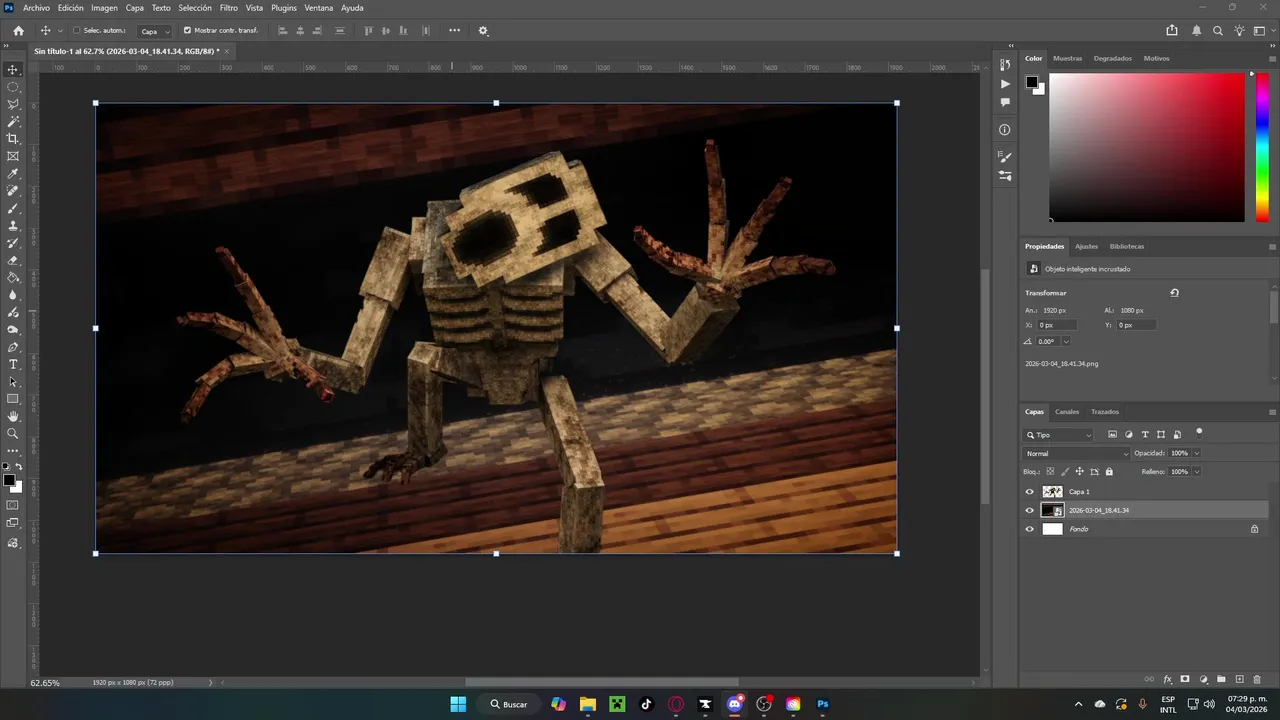
Task: Open the Filtro menu
Action: coord(229,8)
